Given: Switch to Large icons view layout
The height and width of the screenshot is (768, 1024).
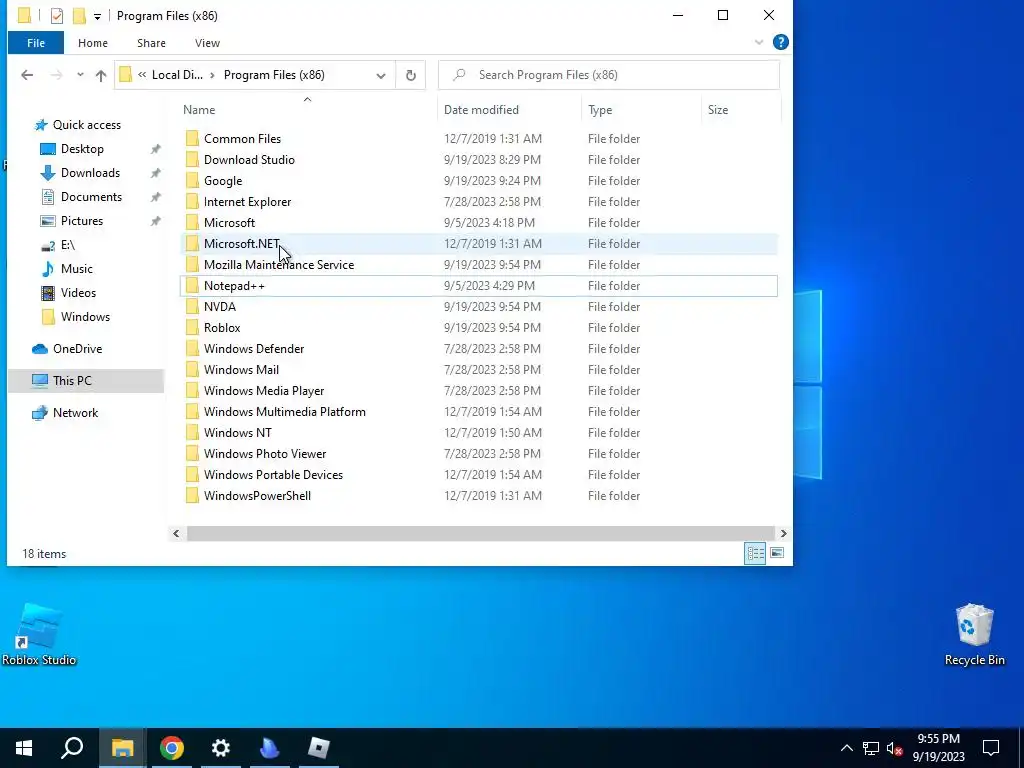Looking at the screenshot, I should (x=776, y=553).
